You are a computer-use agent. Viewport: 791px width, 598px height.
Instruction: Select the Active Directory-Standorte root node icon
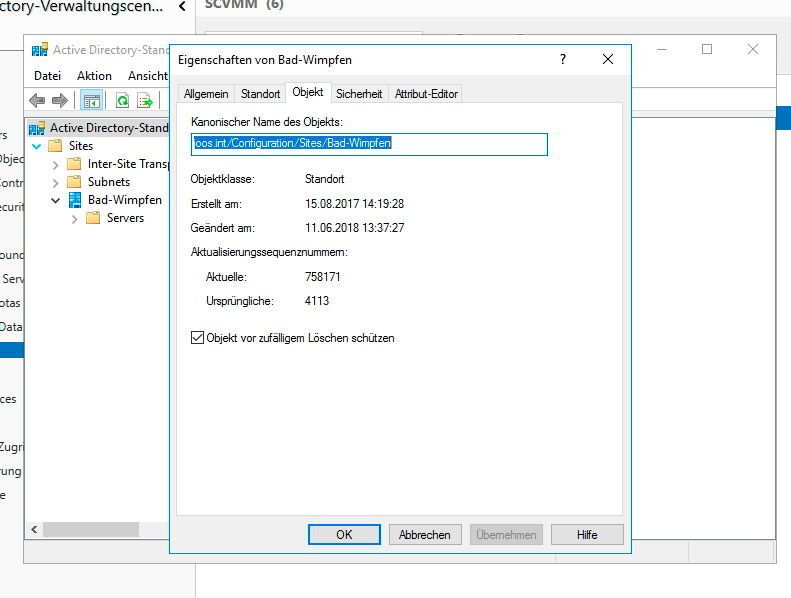point(36,128)
